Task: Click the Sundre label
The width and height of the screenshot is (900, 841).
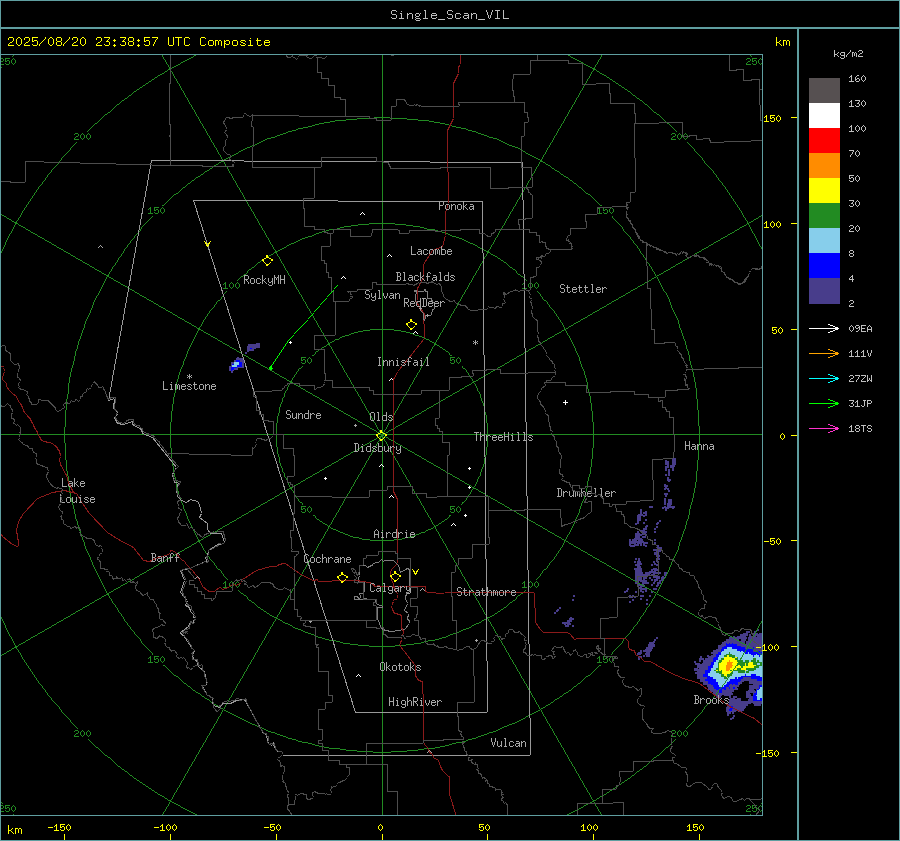Action: click(x=303, y=414)
